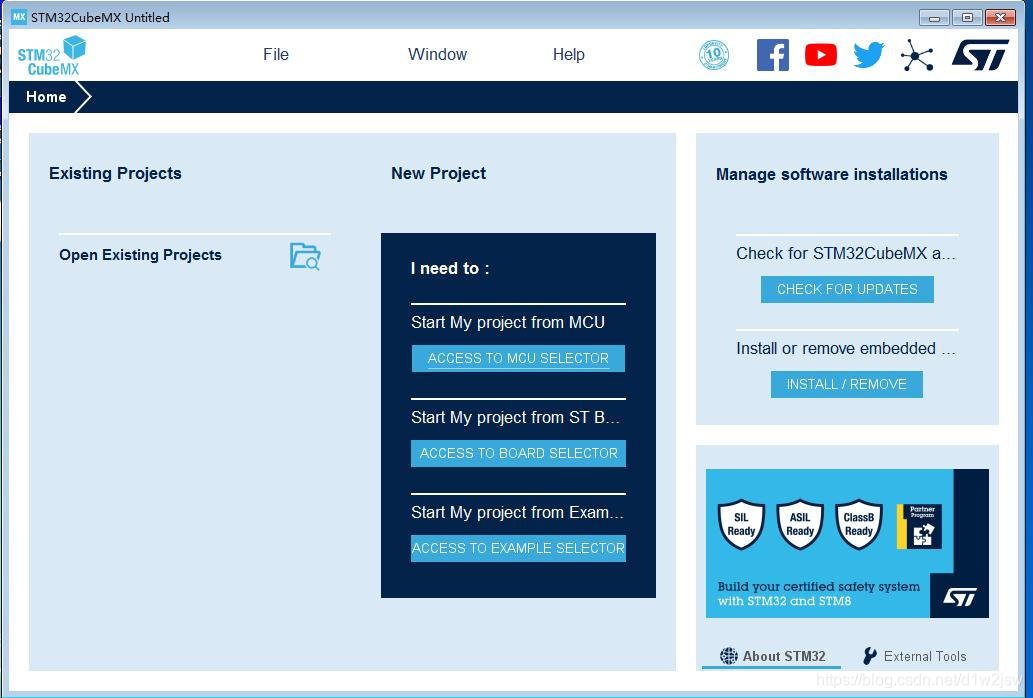Go to Home breadcrumb
The image size is (1033, 698).
[x=46, y=97]
